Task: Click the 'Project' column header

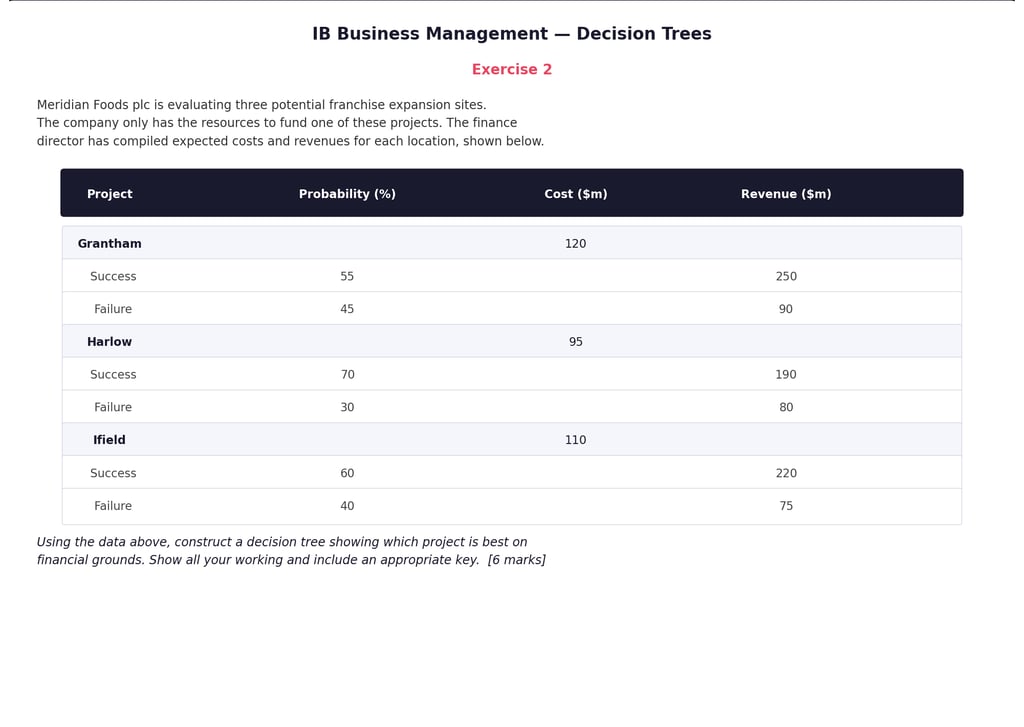Action: (109, 194)
